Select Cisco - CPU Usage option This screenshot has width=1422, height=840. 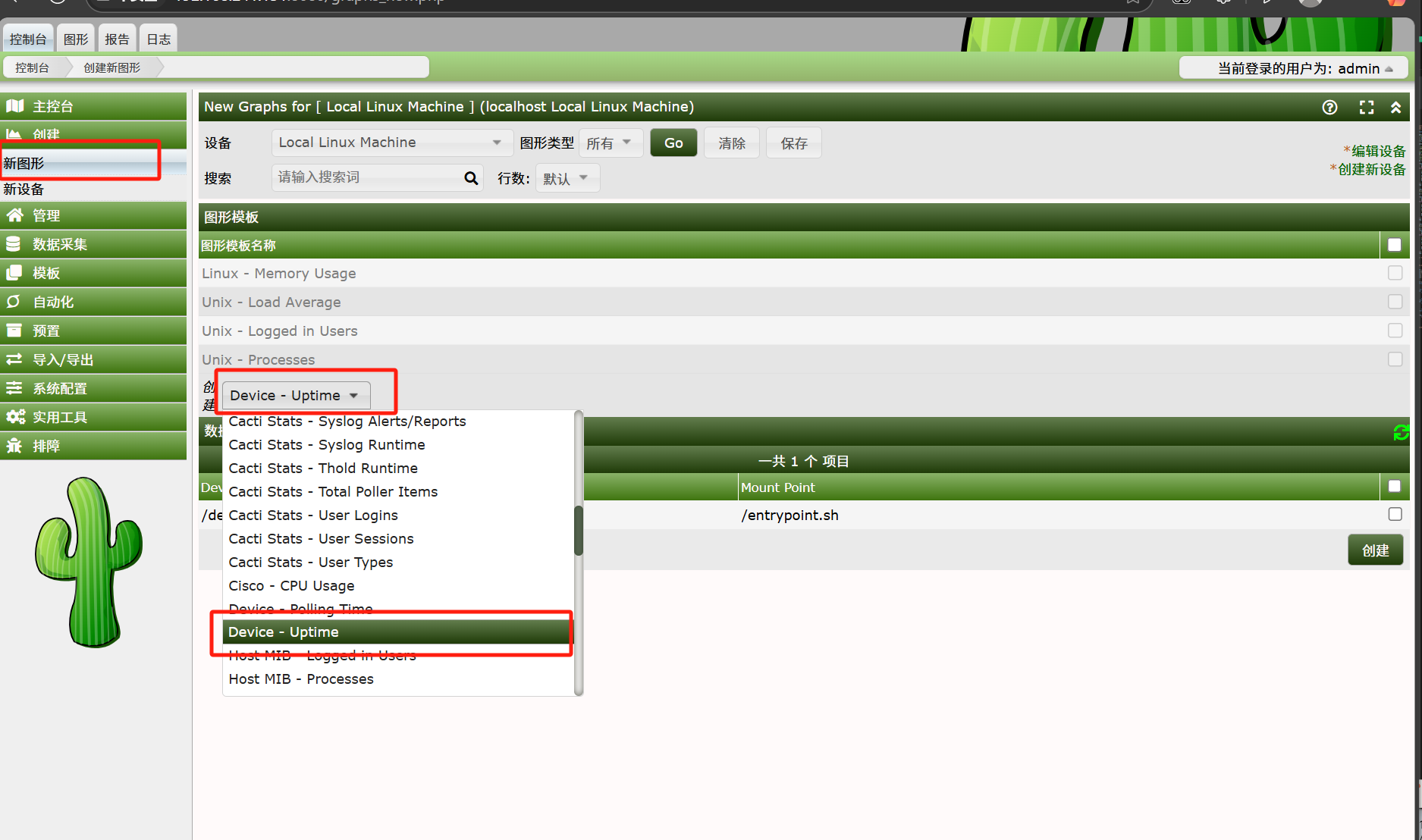398,586
